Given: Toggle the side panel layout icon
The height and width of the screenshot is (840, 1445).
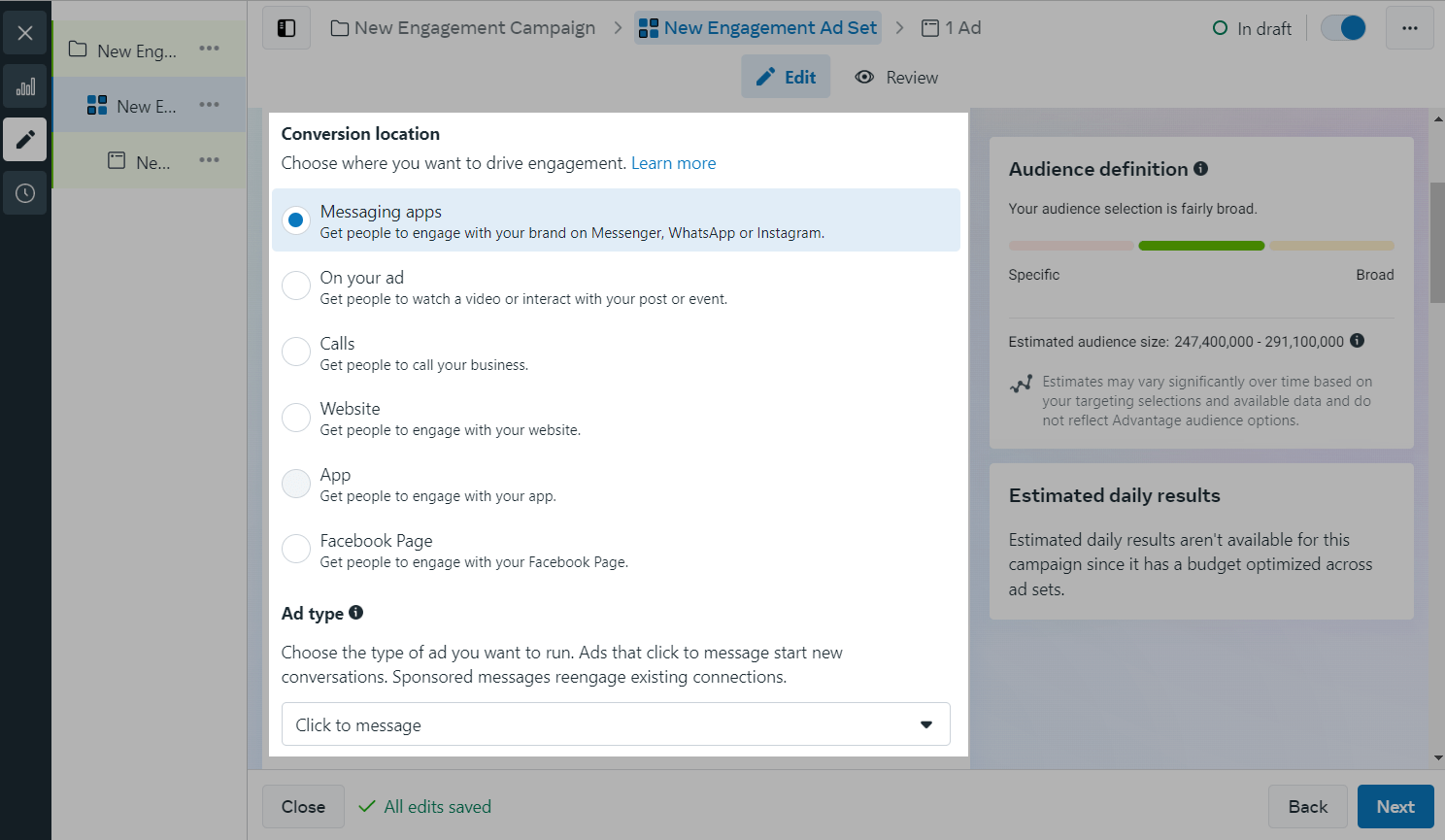Looking at the screenshot, I should tap(286, 28).
